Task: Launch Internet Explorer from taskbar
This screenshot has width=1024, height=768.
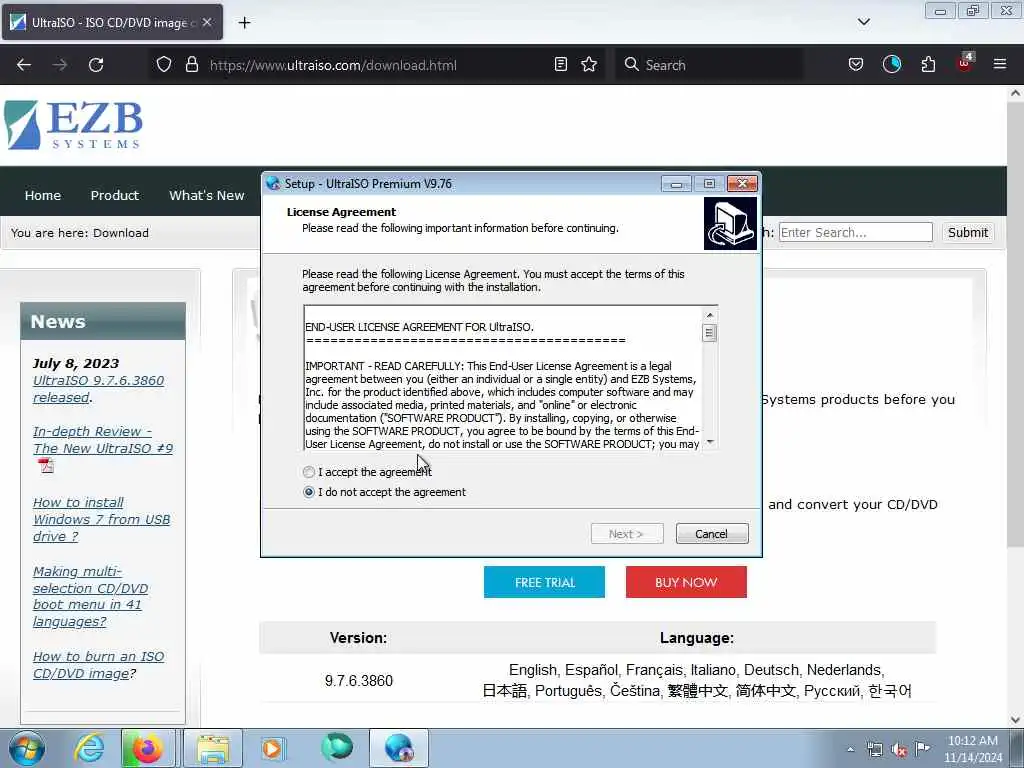Action: [x=89, y=748]
